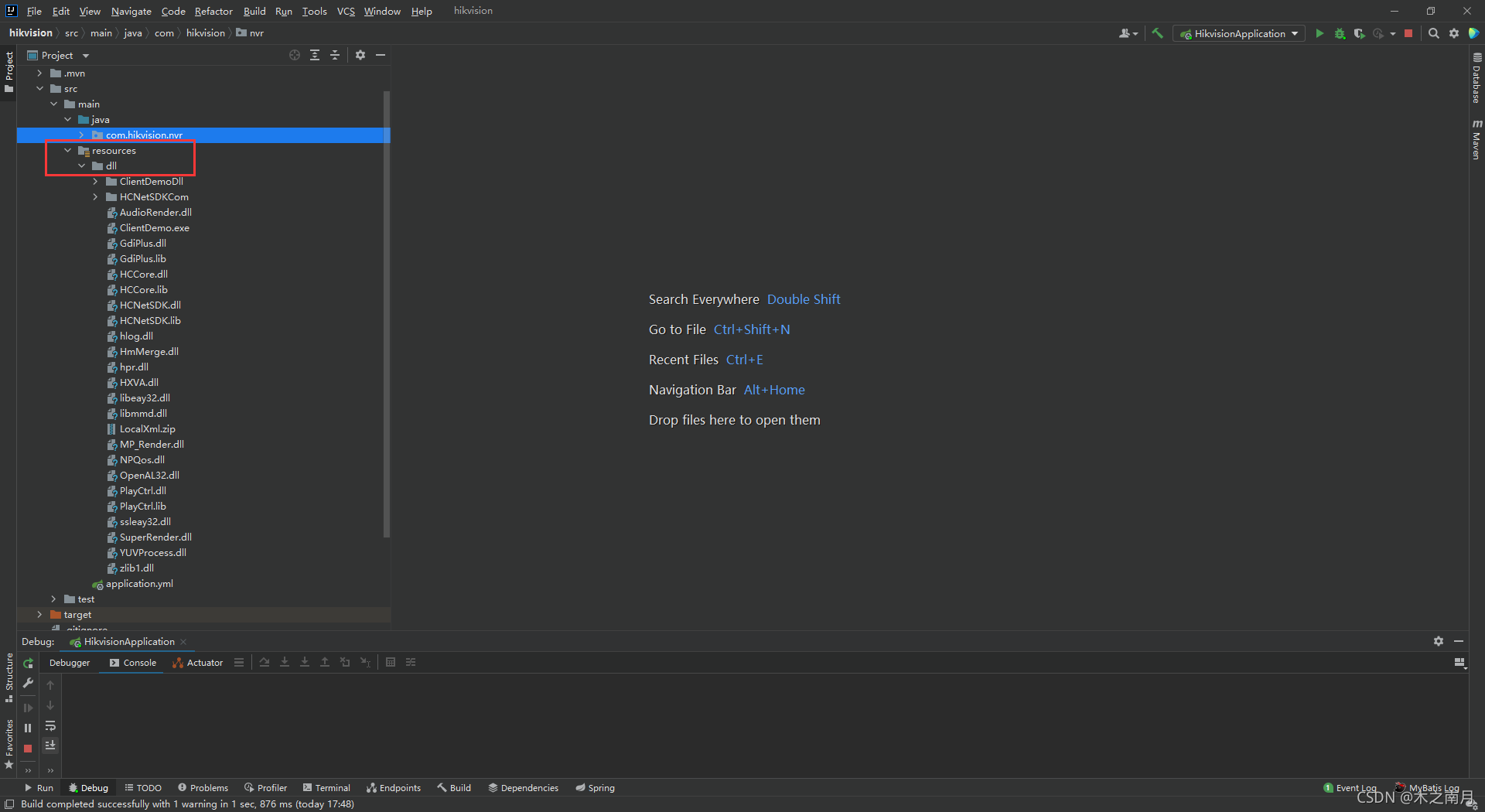Open the Refactor menu
Viewport: 1485px width, 812px height.
click(x=213, y=11)
